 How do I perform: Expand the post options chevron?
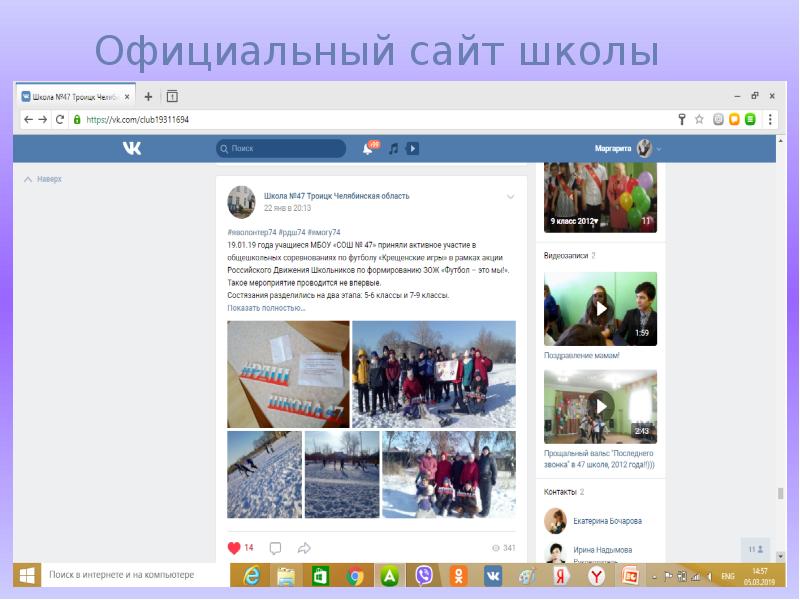point(511,197)
